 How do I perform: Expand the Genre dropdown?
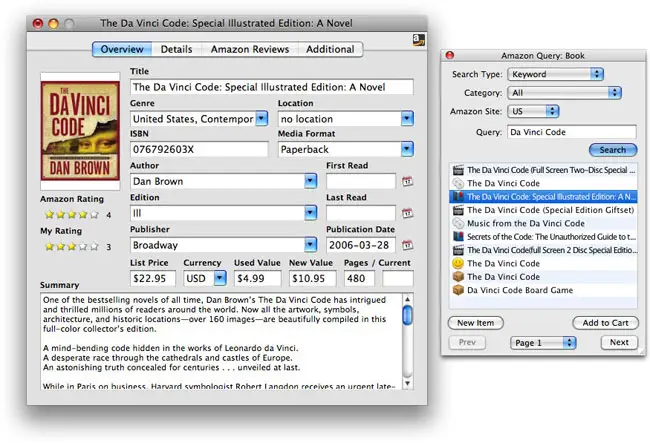click(x=262, y=119)
